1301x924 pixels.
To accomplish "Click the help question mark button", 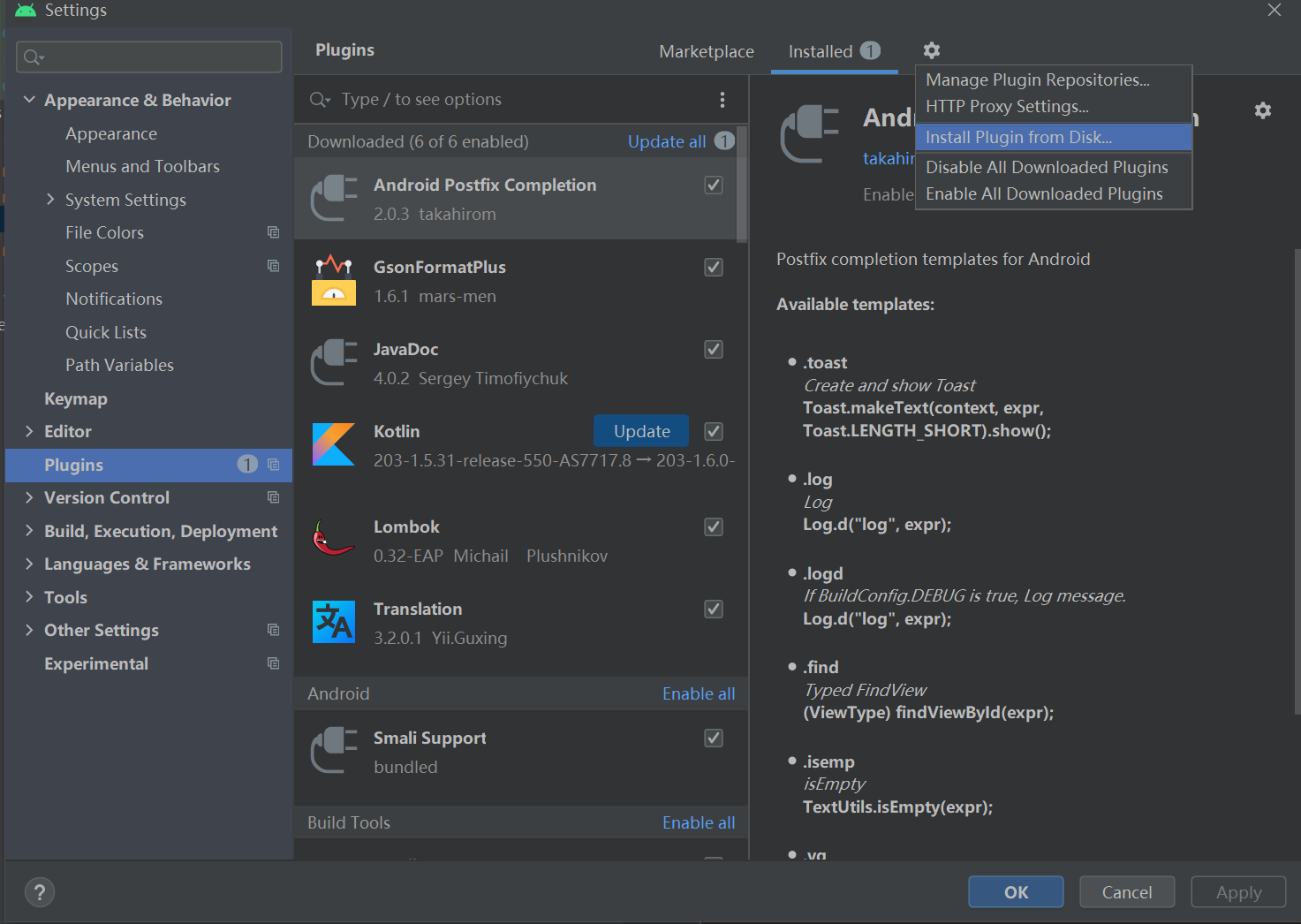I will click(x=40, y=892).
